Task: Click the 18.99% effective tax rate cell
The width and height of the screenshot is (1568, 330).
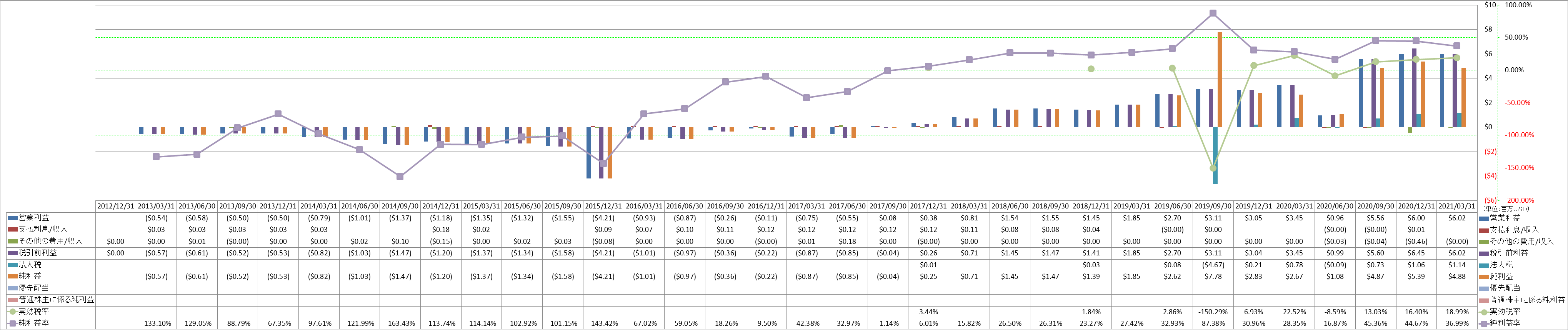Action: (1456, 312)
